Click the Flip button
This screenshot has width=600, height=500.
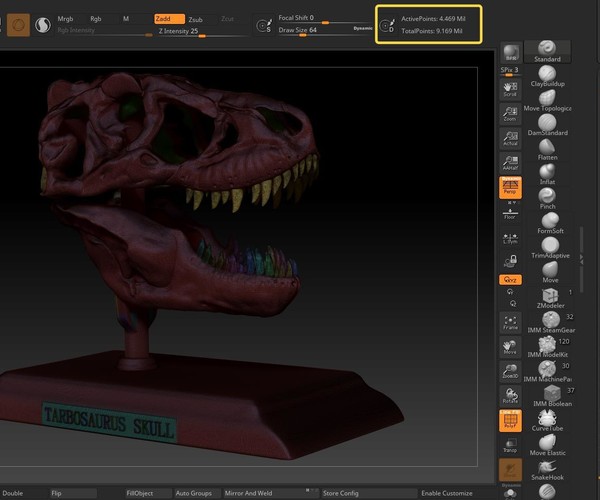click(x=73, y=493)
